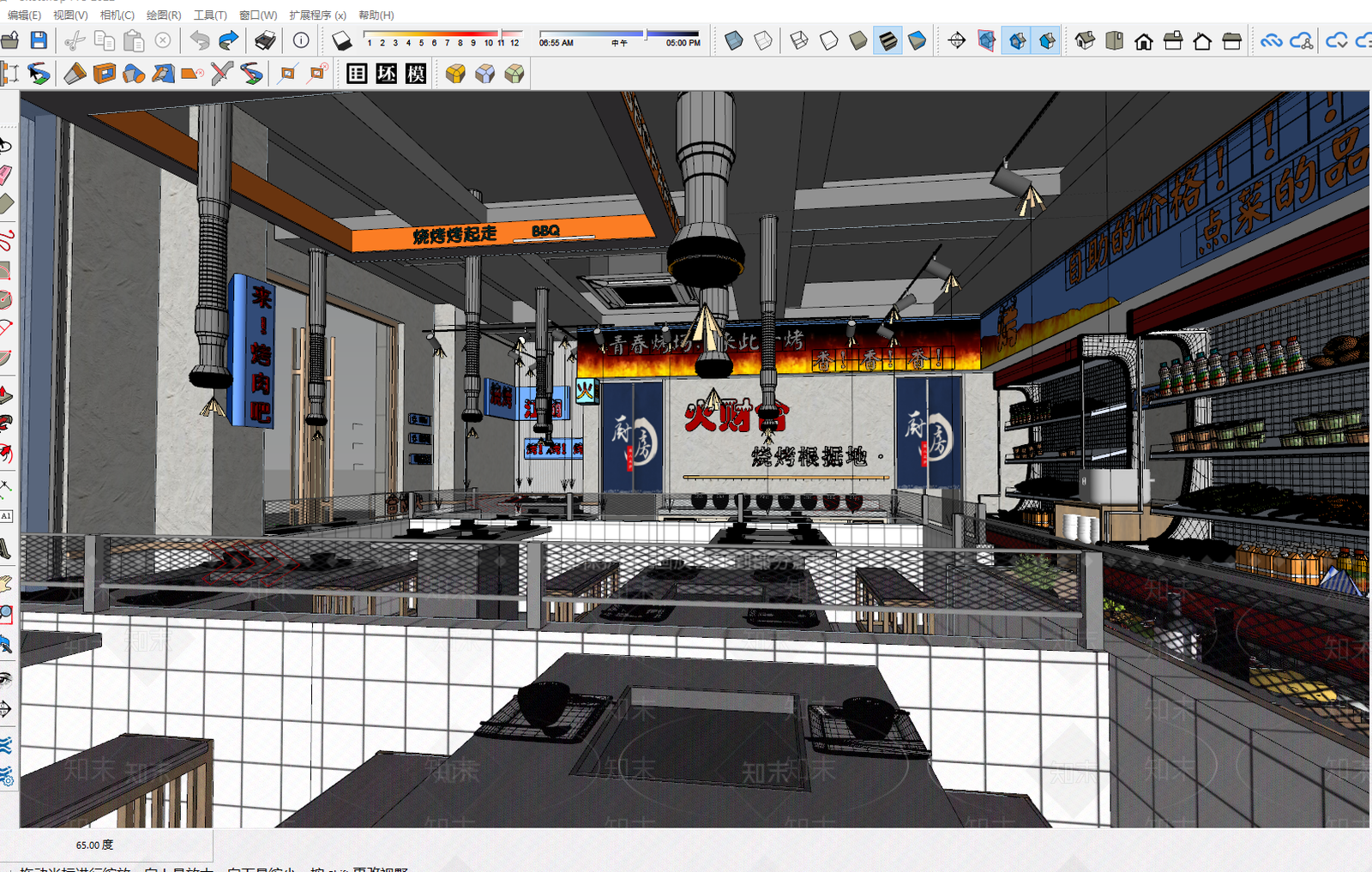Toggle Back Edges display
The width and height of the screenshot is (1372, 872).
(763, 40)
